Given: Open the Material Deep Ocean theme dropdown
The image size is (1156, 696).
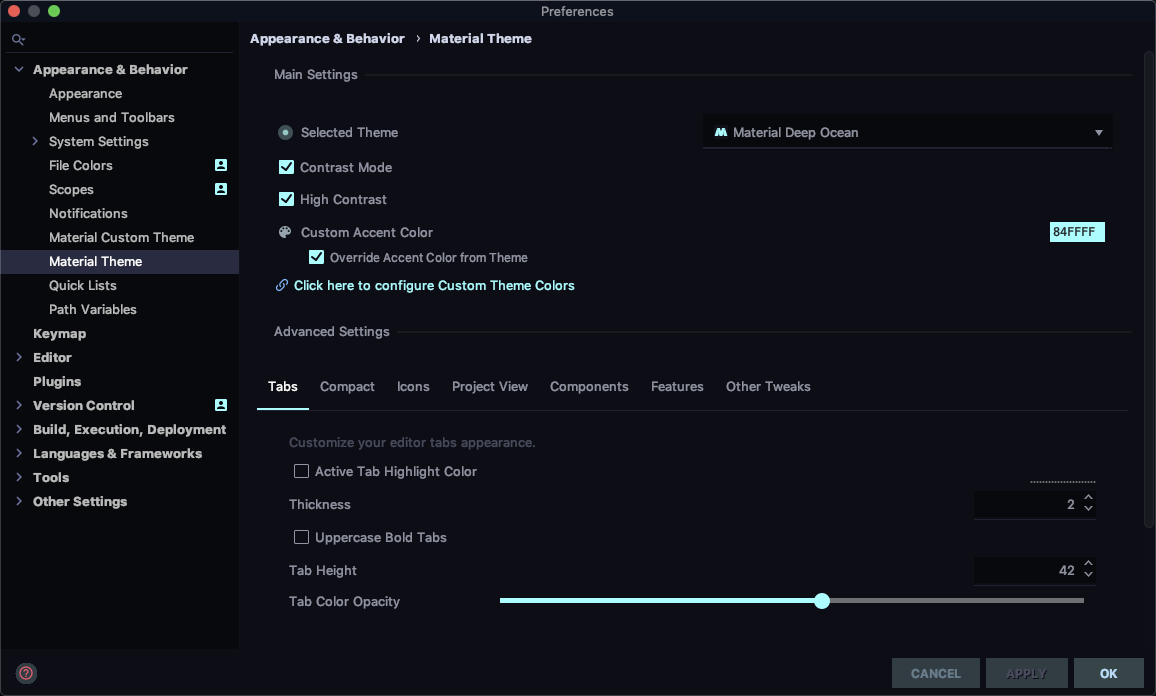Looking at the screenshot, I should click(x=907, y=133).
